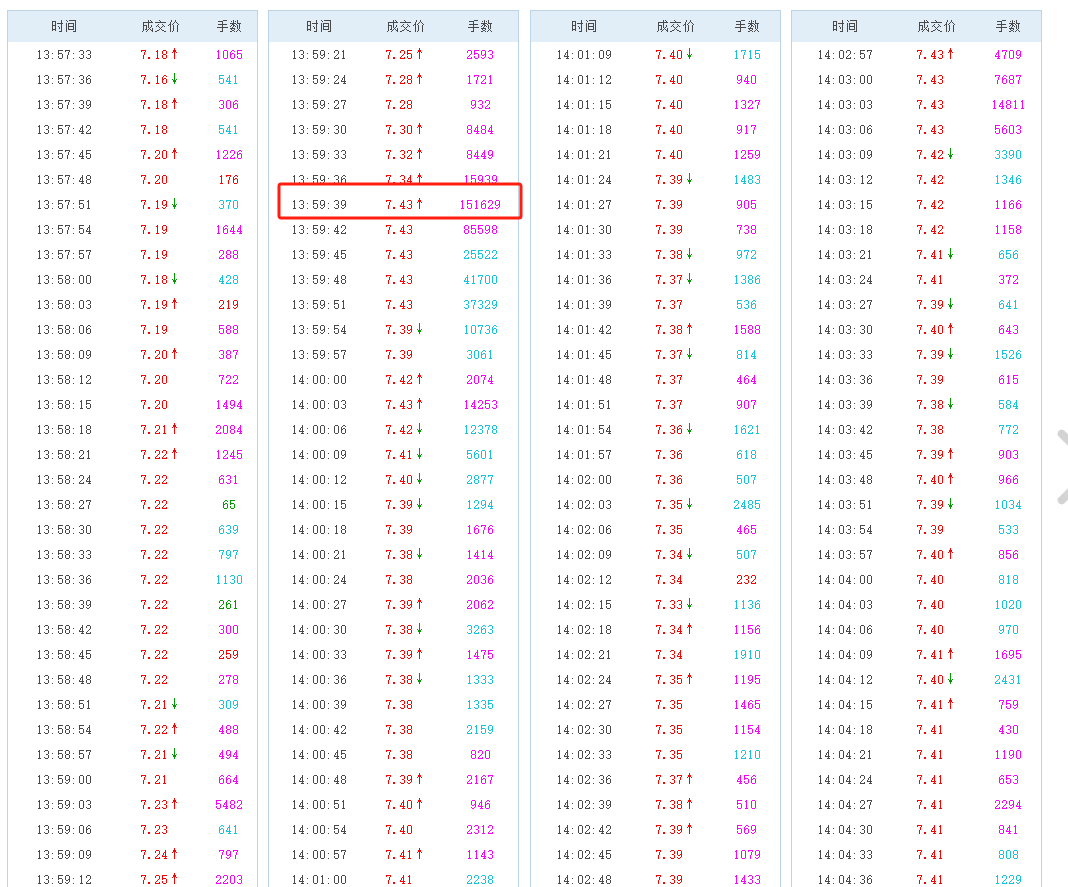Viewport: 1068px width, 887px height.
Task: Click the 成交价 header in the 13:57:33 table
Action: coord(161,27)
